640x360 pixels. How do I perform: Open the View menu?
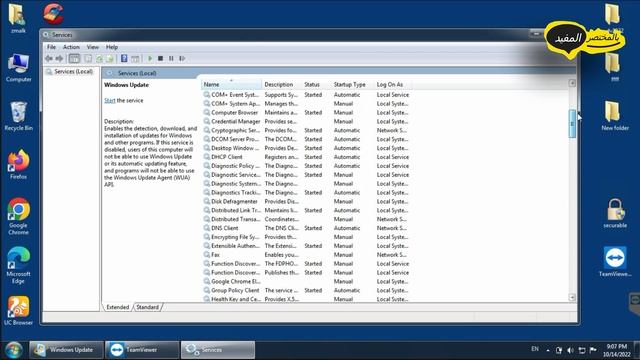(93, 47)
